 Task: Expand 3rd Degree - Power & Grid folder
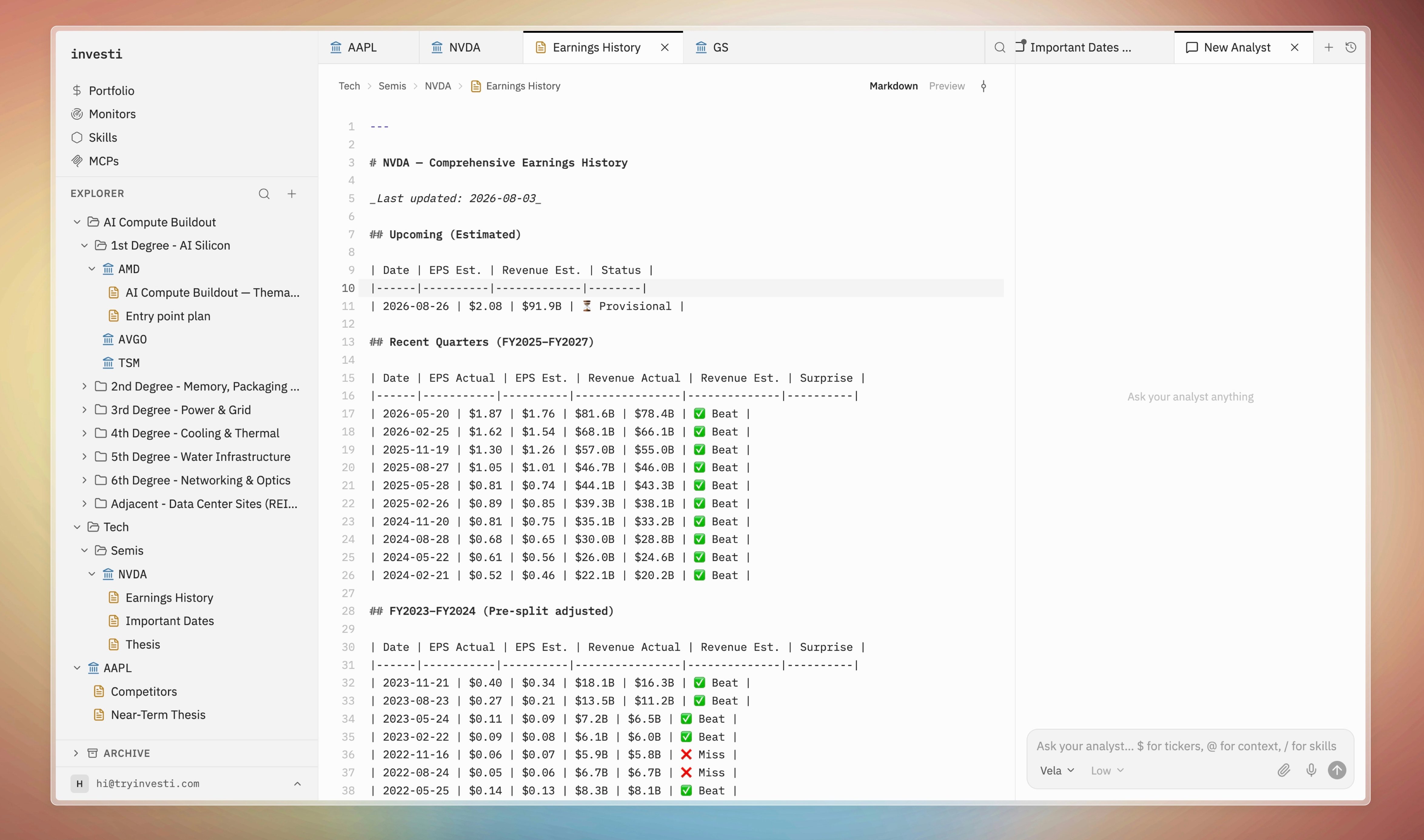tap(84, 410)
